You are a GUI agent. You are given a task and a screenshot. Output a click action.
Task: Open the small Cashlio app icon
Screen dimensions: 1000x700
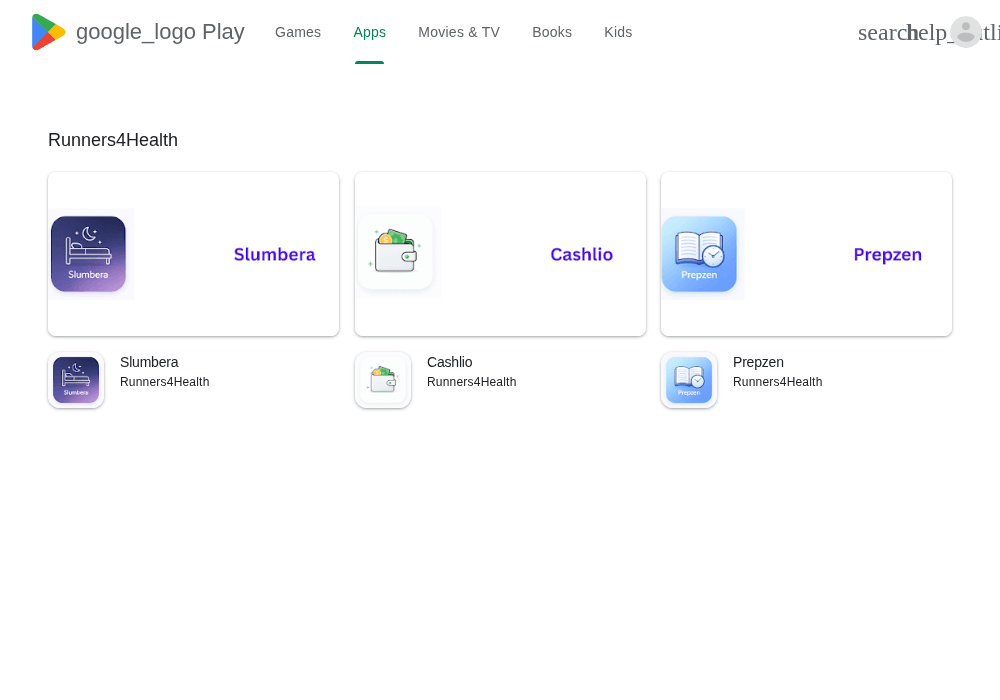point(383,380)
